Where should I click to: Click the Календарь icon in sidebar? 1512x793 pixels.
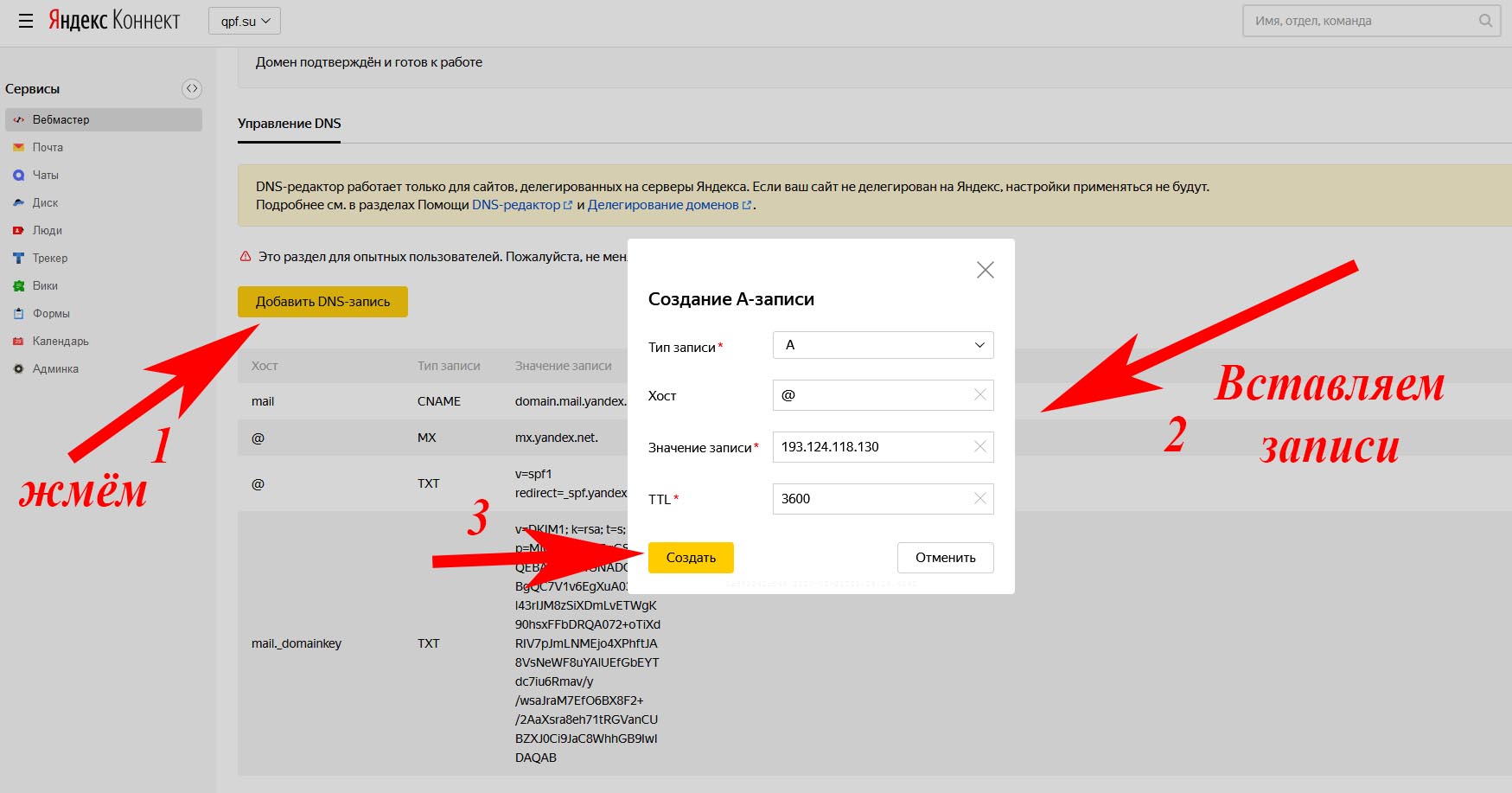click(x=18, y=341)
